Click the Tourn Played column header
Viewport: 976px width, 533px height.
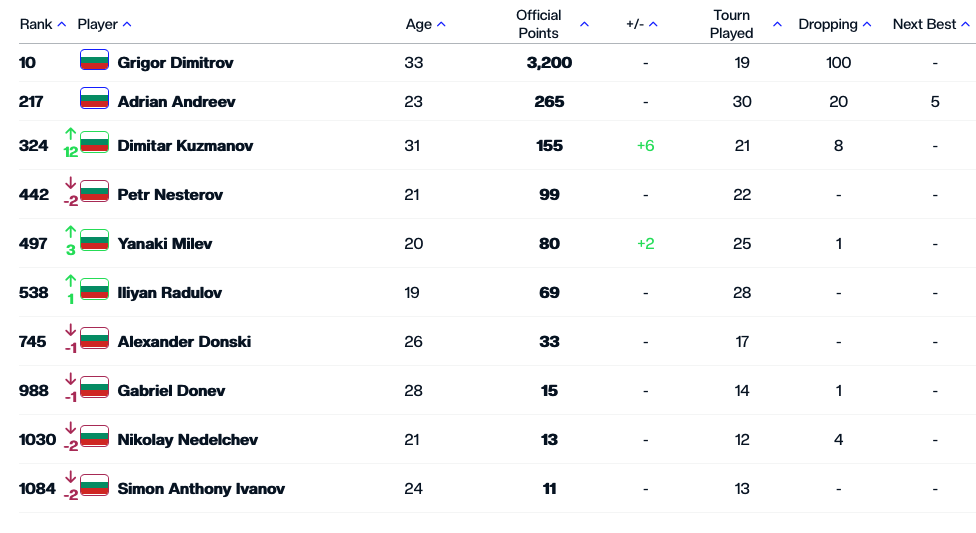click(732, 24)
